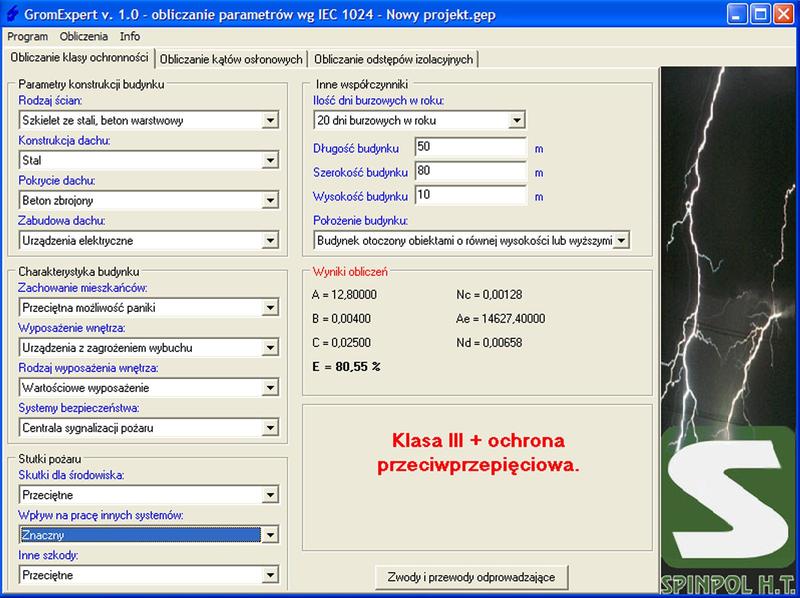Expand the "Pokrycie dachu" combo box
The height and width of the screenshot is (598, 800).
click(x=270, y=200)
